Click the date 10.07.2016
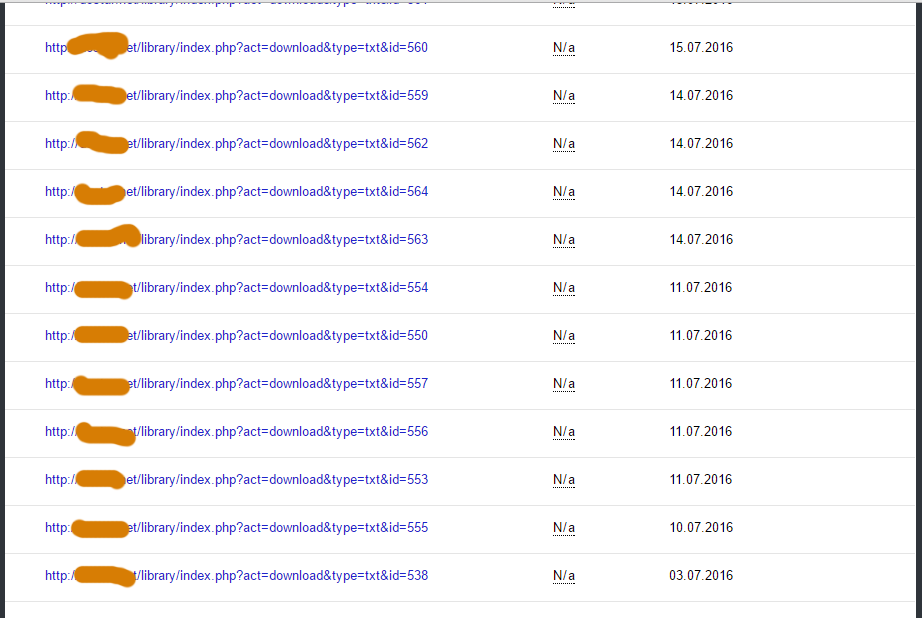The width and height of the screenshot is (922, 618). tap(701, 528)
